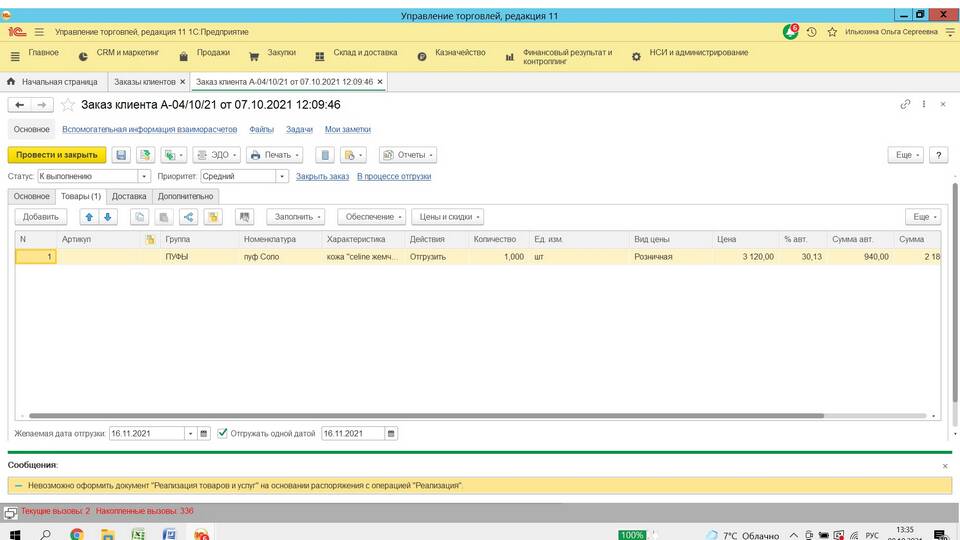Open calendar for desired shipment date
This screenshot has height=540, width=960.
204,434
